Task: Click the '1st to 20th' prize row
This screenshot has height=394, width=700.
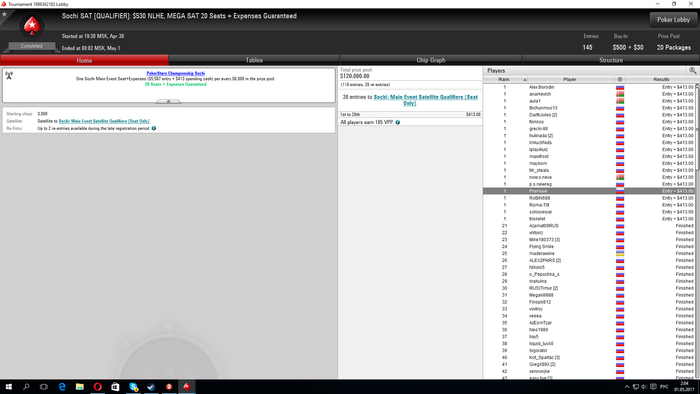Action: [x=410, y=115]
